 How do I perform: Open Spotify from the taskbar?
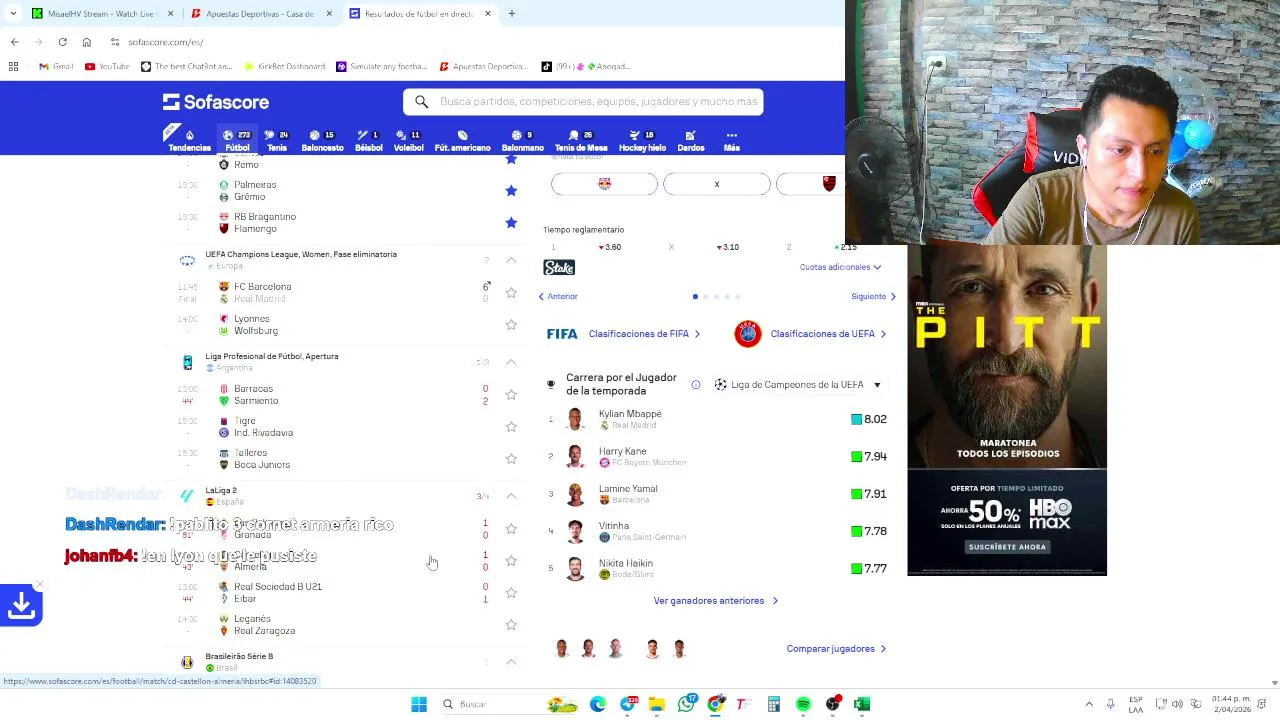[x=803, y=704]
